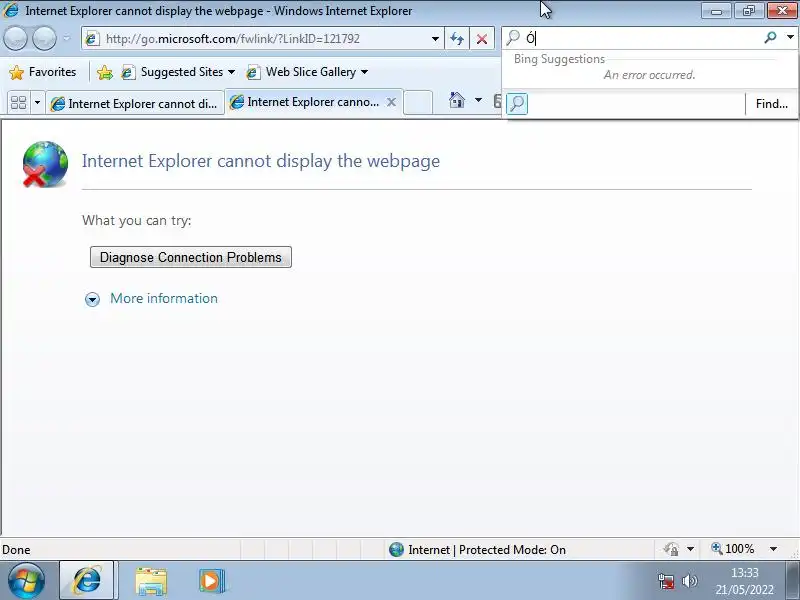Open the Favorites star button
This screenshot has height=600, width=800.
tap(43, 72)
